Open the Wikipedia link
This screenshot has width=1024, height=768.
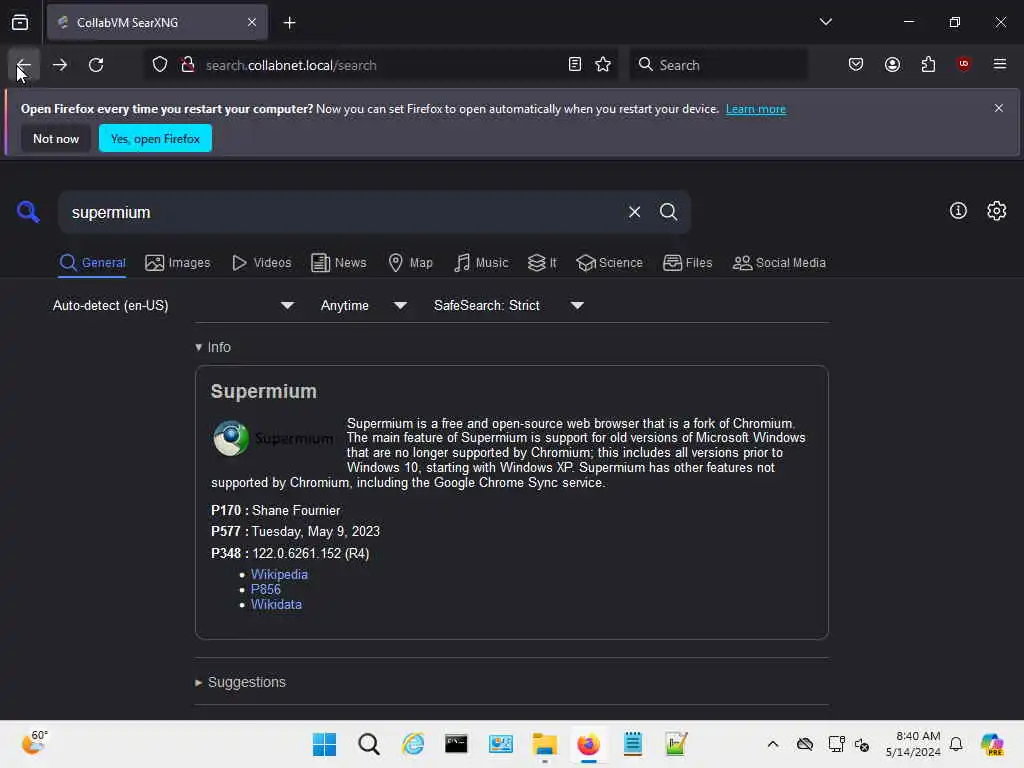click(x=279, y=574)
